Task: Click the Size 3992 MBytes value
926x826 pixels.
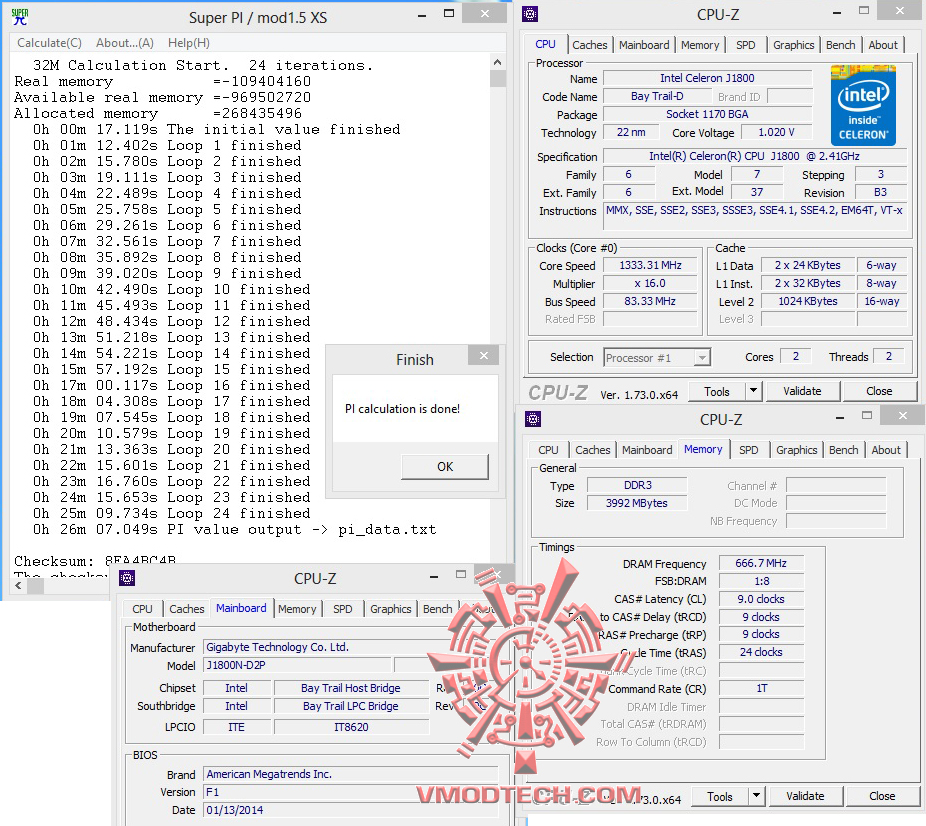Action: pyautogui.click(x=636, y=503)
